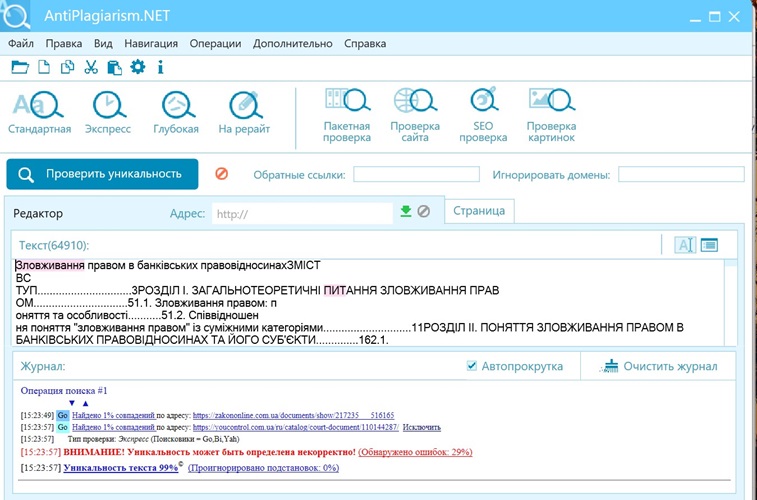Click first Найдено 1% совпадений link
Viewport: 757px width, 500px height.
pos(113,415)
